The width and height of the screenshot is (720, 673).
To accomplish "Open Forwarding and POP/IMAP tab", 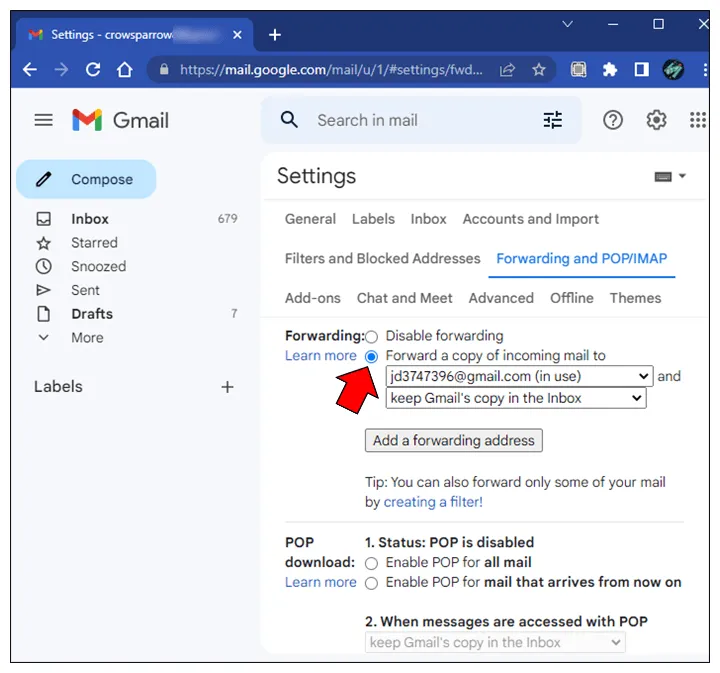I will [x=581, y=258].
